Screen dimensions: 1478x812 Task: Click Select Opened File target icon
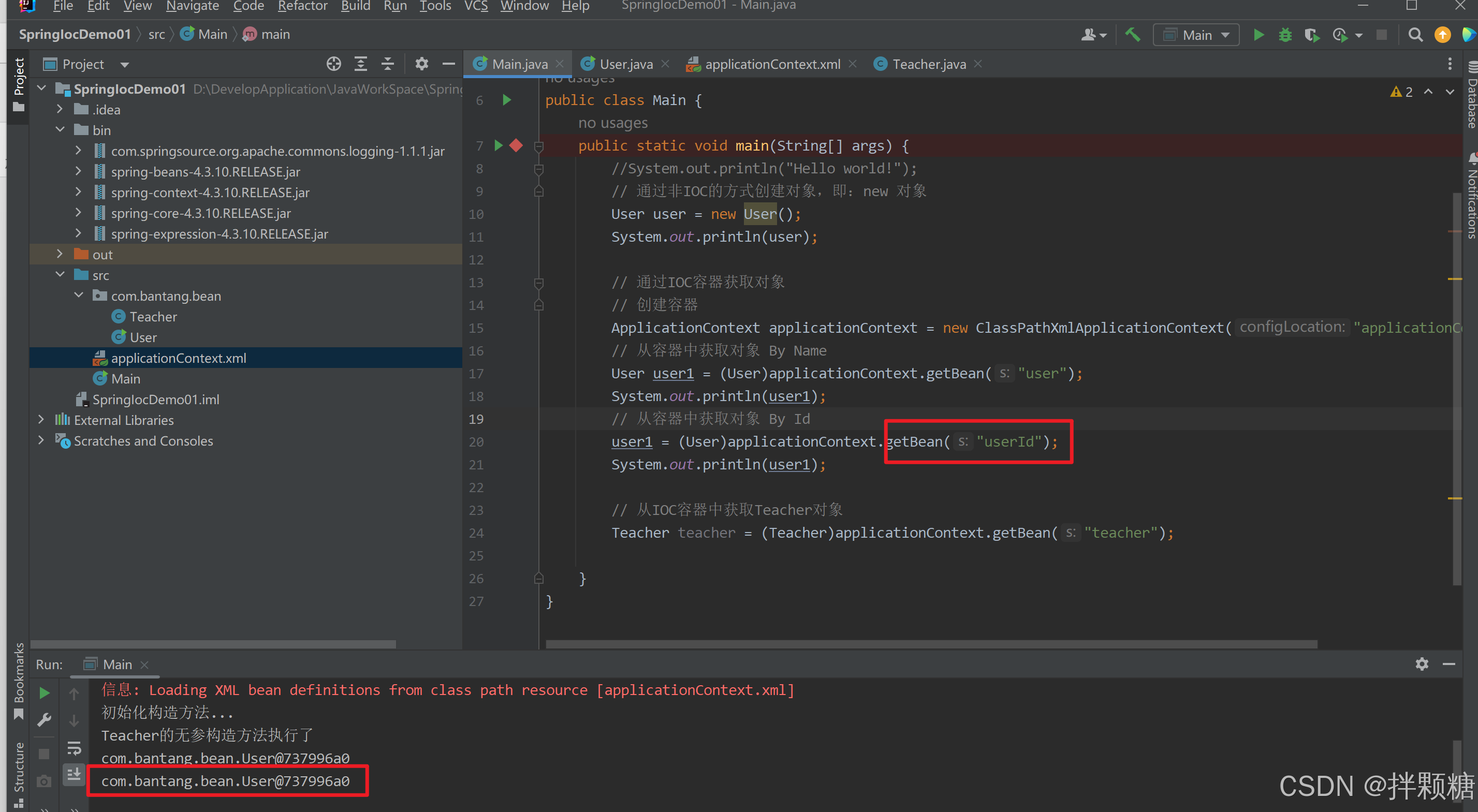click(333, 64)
